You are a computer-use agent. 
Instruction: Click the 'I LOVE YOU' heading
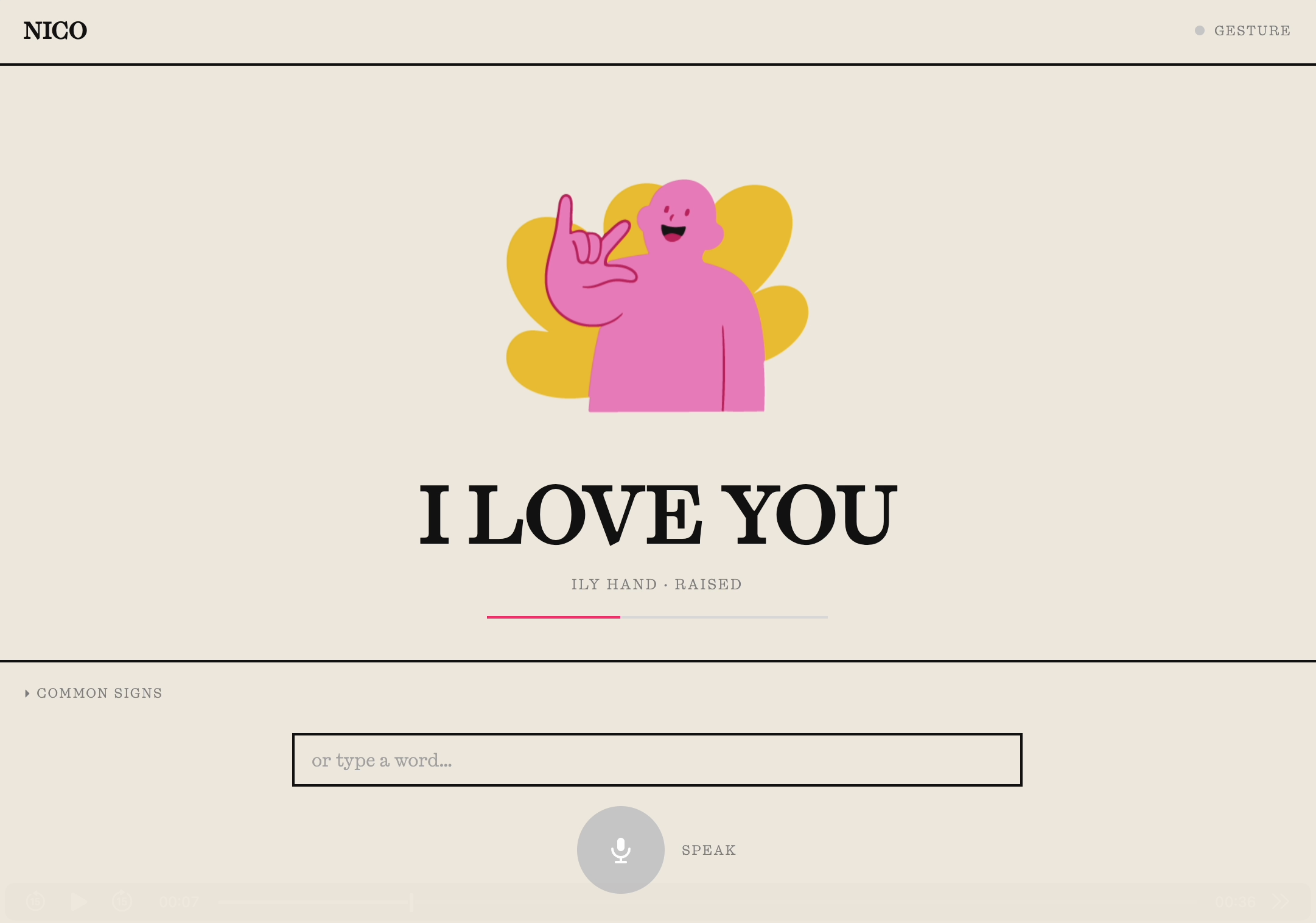coord(658,514)
